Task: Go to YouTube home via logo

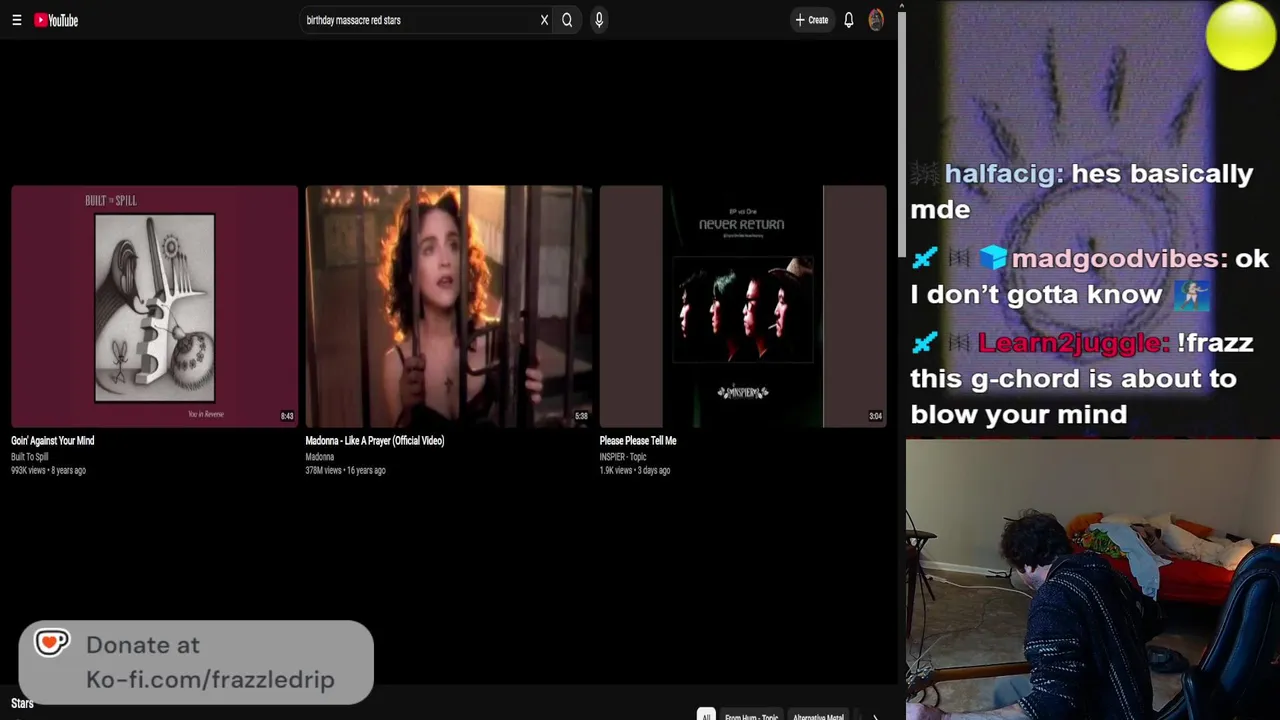Action: tap(56, 20)
